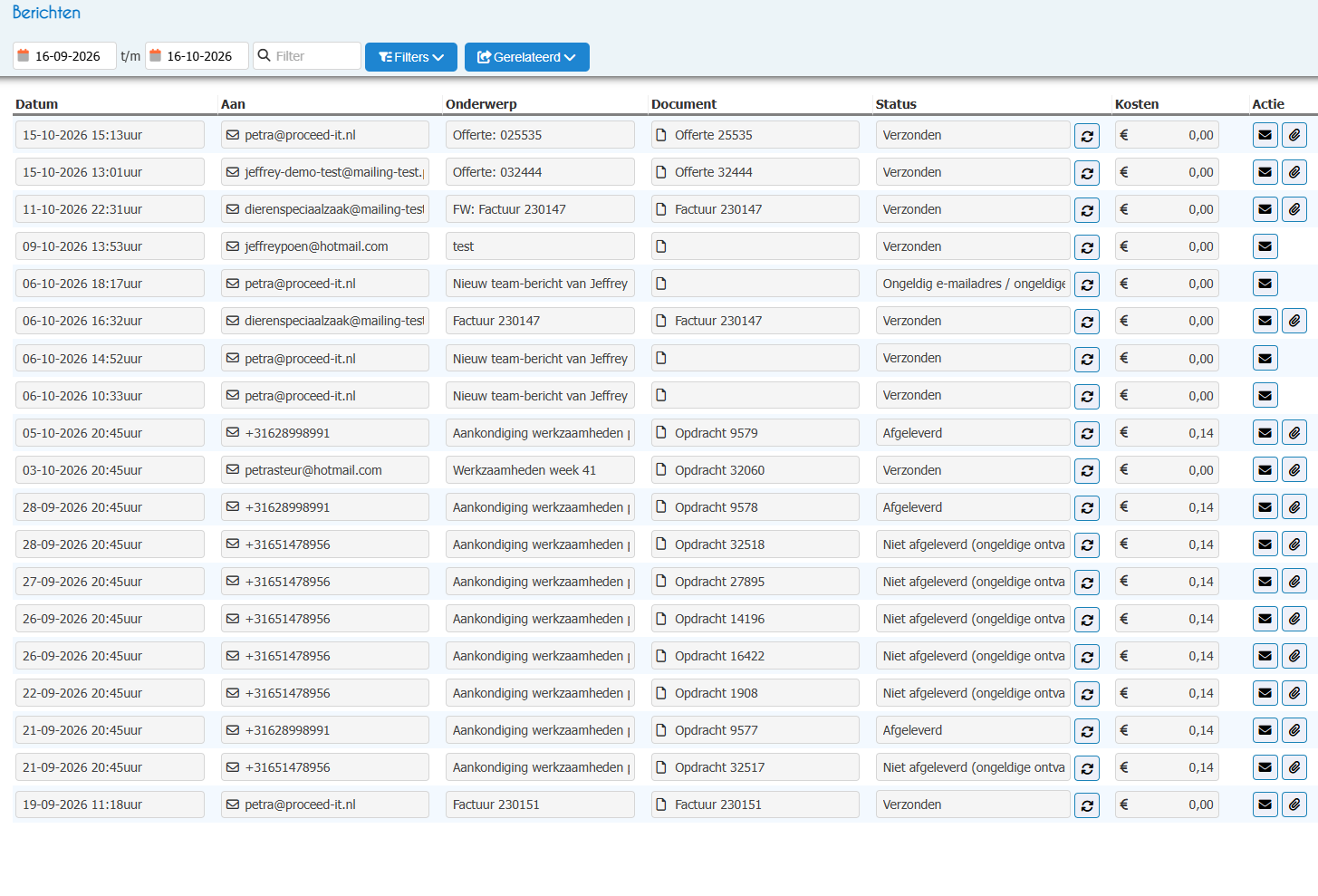Refresh status of Opdracht 1908 row

tap(1087, 694)
